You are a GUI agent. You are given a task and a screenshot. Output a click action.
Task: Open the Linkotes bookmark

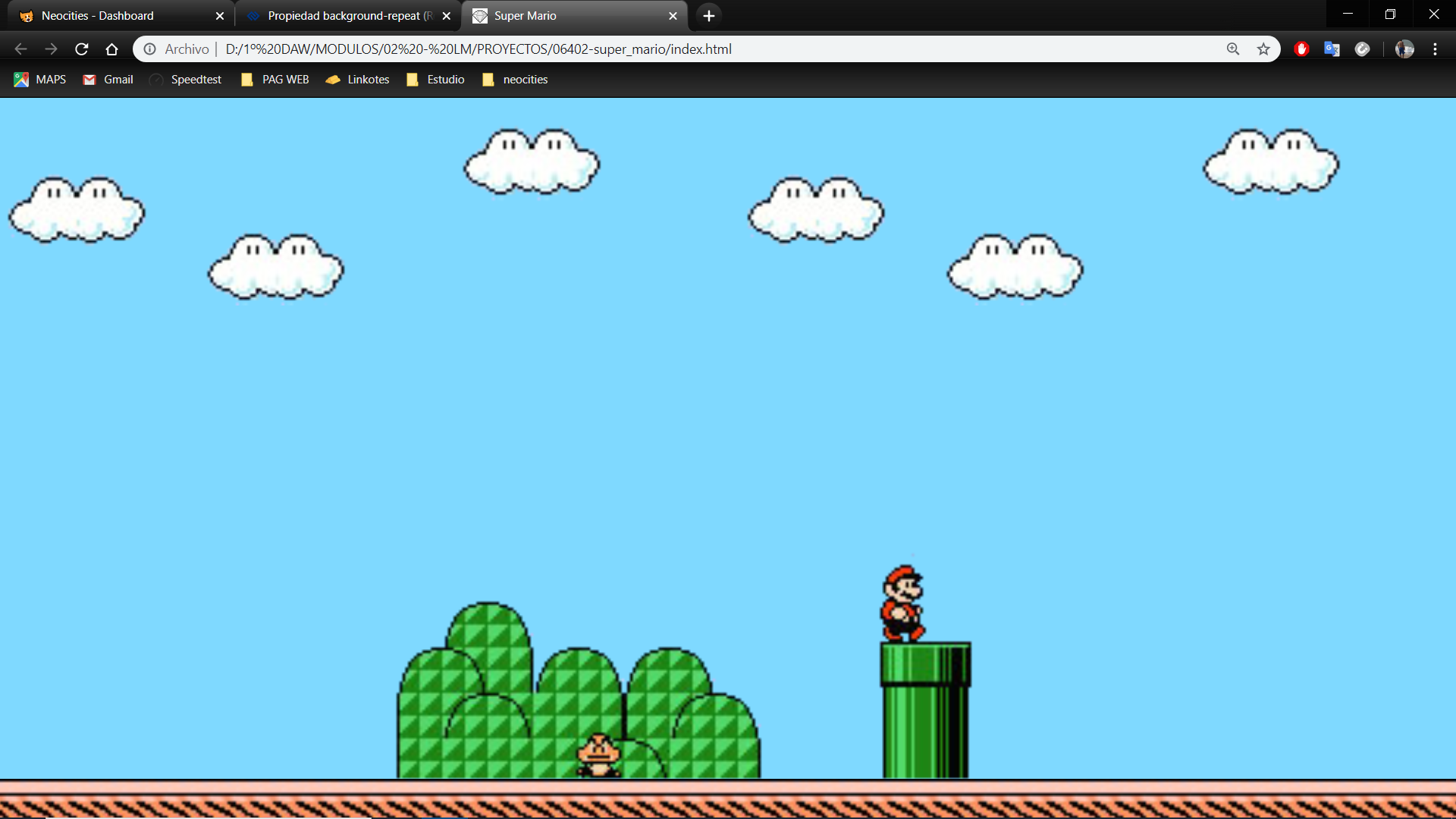pos(357,80)
